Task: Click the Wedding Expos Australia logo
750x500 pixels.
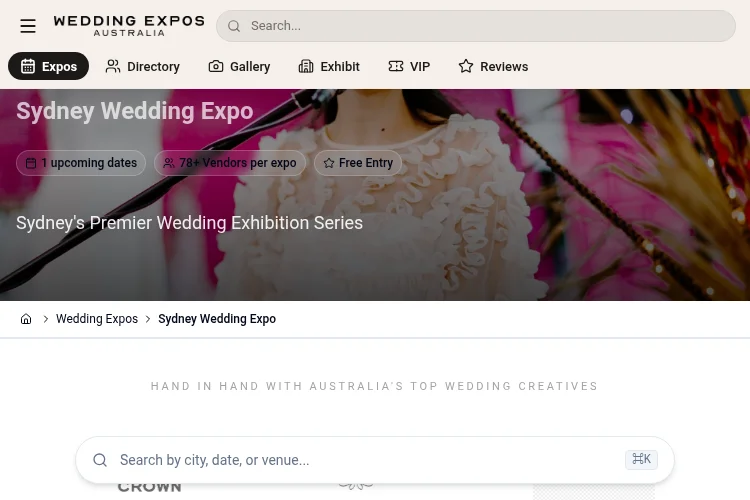Action: [129, 26]
